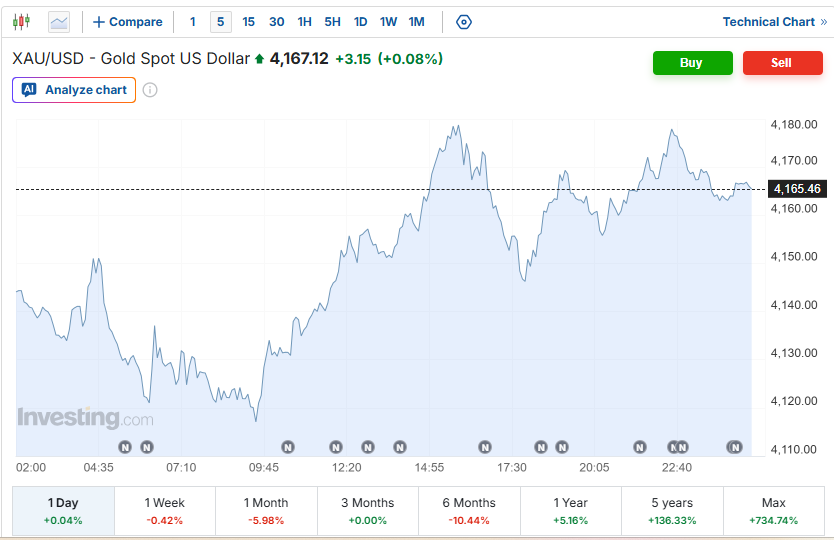
Task: Click the AI Analyze chart button
Action: coord(74,90)
